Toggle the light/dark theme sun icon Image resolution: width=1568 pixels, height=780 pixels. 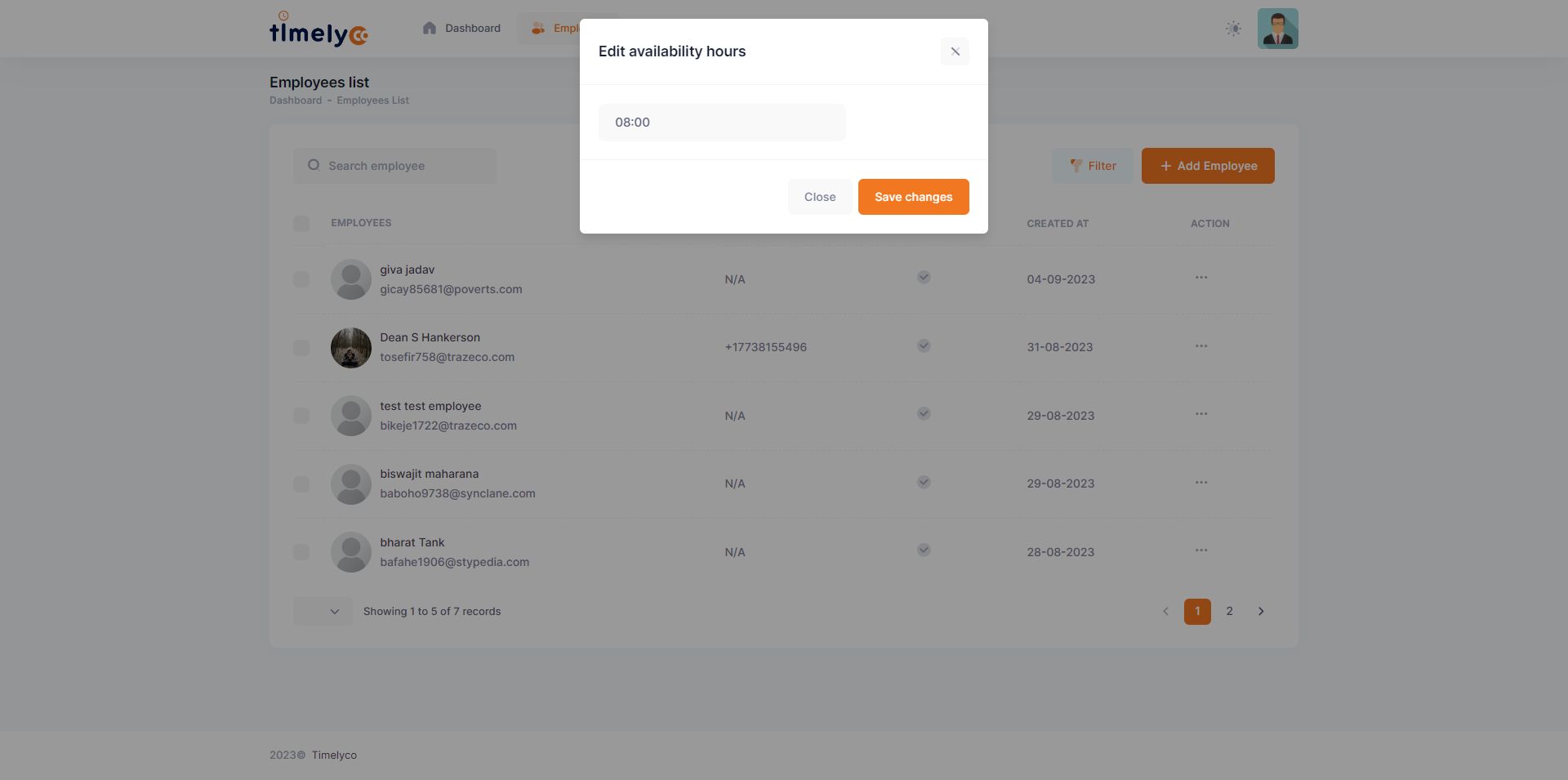click(1233, 29)
